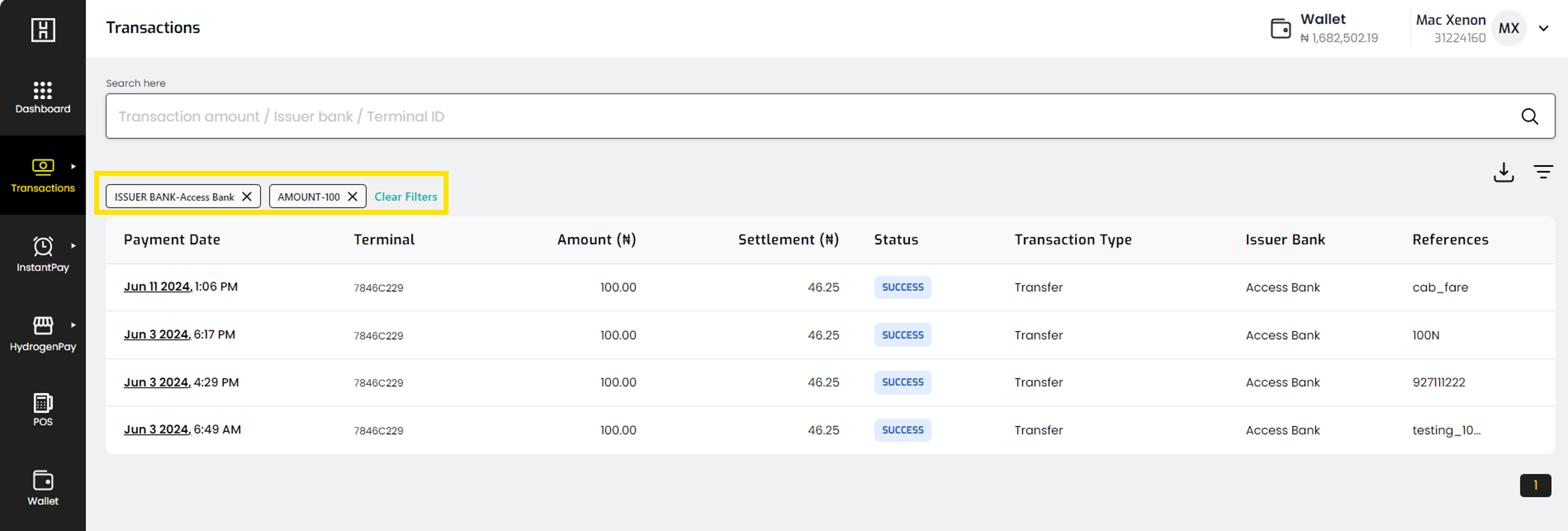Click the MX profile avatar
The width and height of the screenshot is (1568, 531).
(x=1508, y=28)
